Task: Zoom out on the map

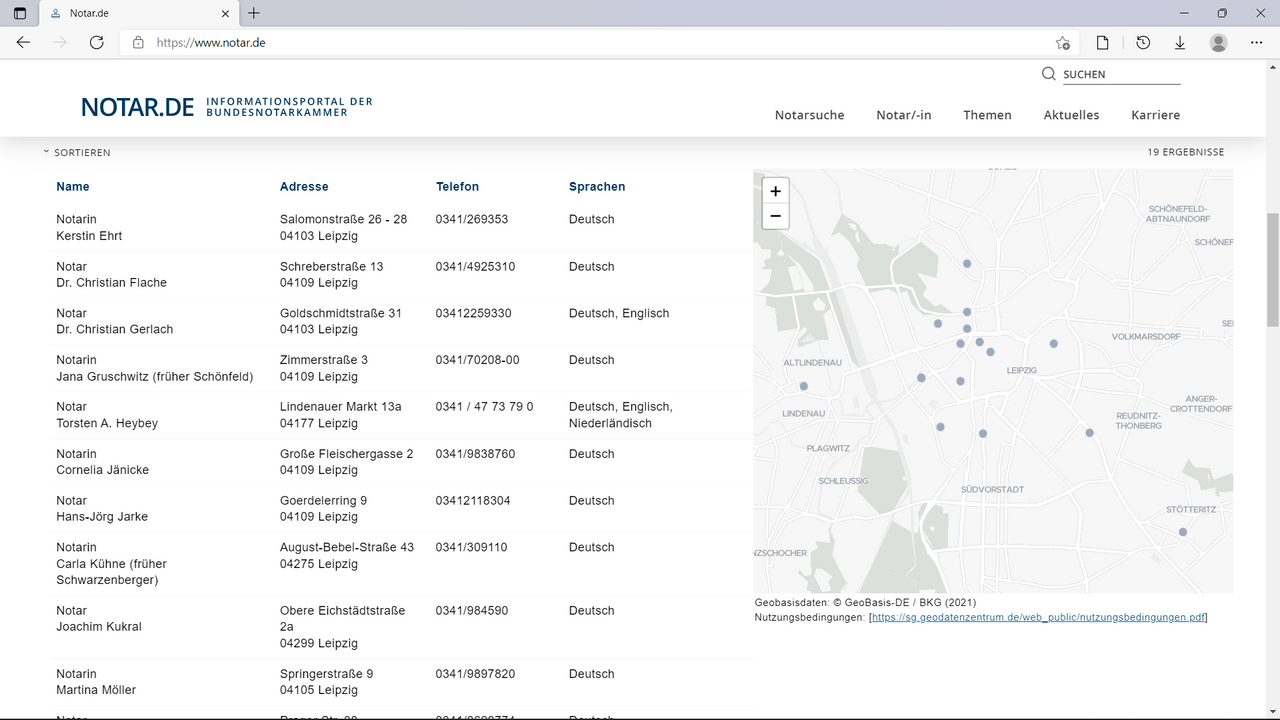Action: [775, 216]
